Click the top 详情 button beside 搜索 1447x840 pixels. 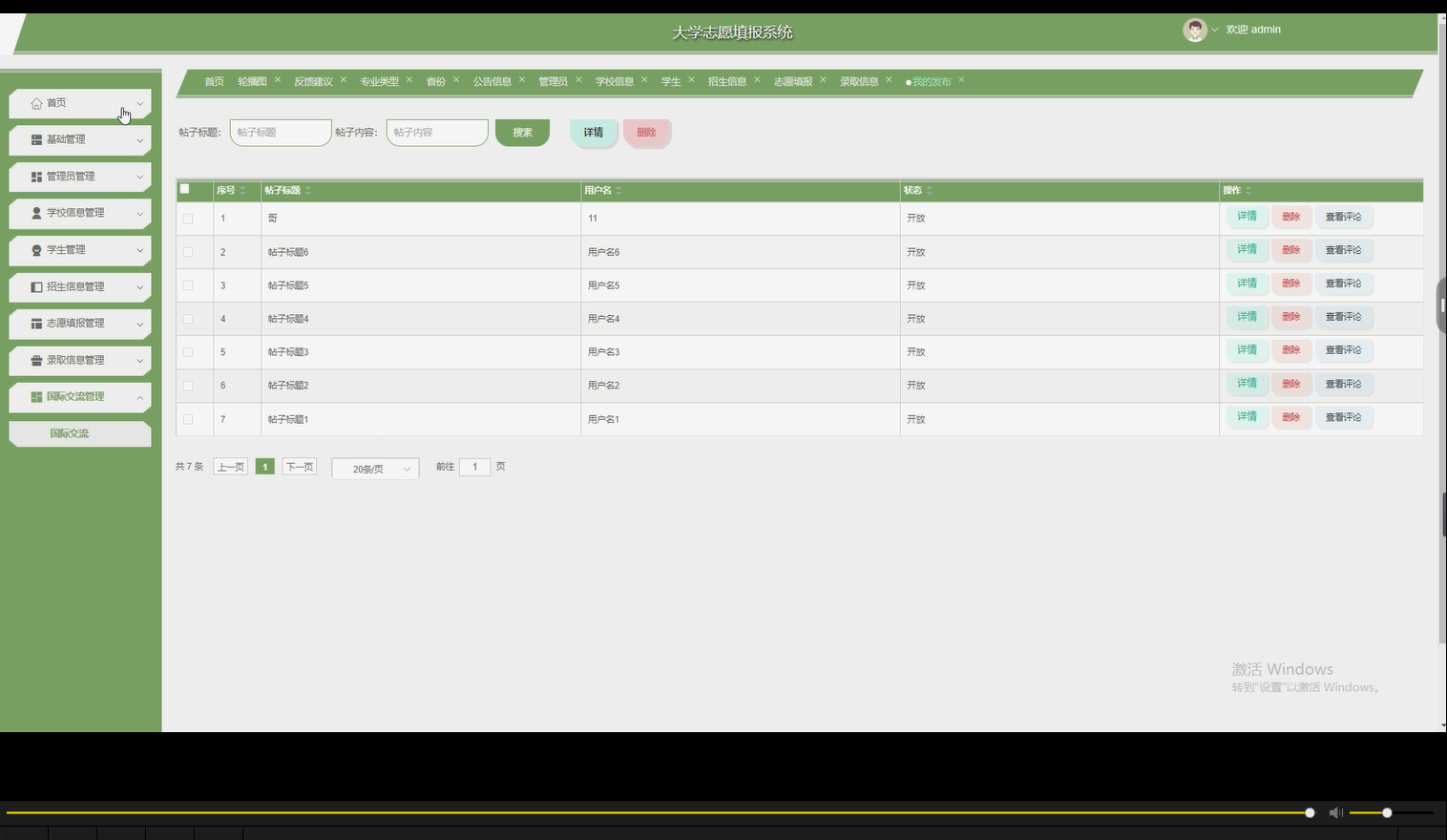594,133
